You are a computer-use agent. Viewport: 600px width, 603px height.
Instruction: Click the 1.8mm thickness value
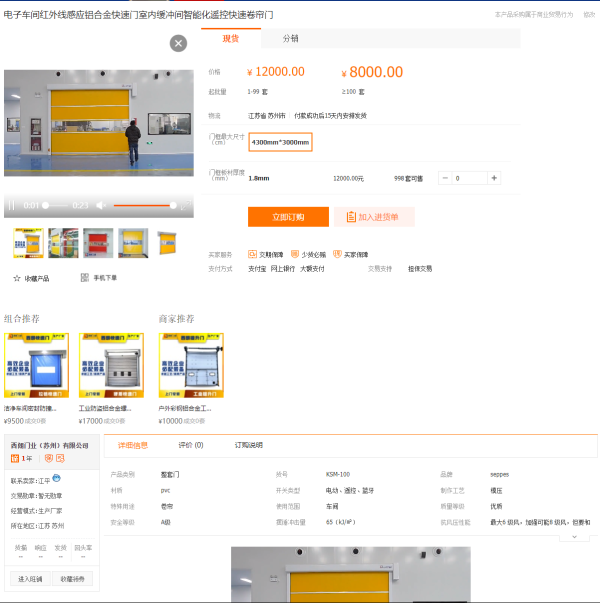pos(259,178)
